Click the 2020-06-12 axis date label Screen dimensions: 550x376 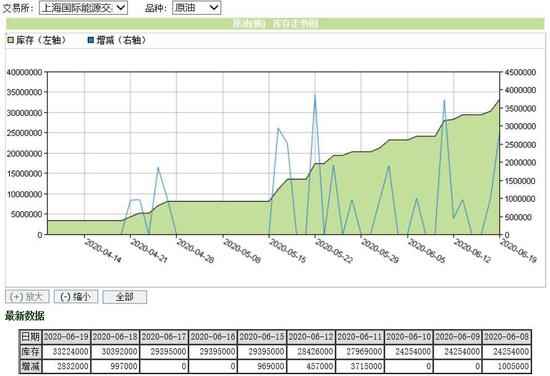[x=472, y=251]
